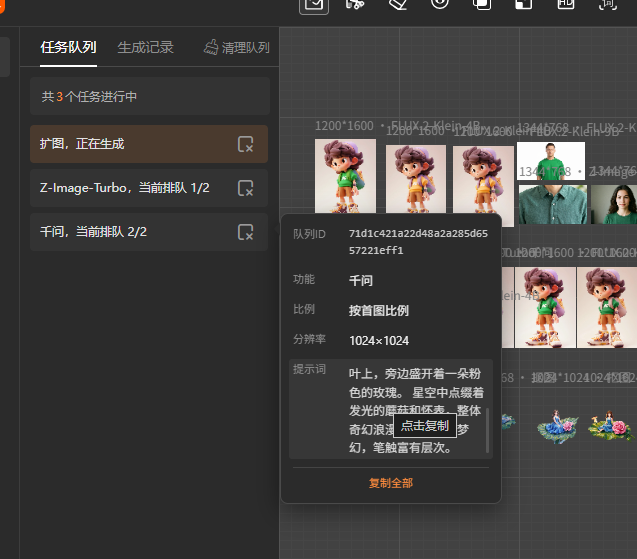Switch to the 任务队列 tab
The height and width of the screenshot is (559, 637).
(x=68, y=48)
